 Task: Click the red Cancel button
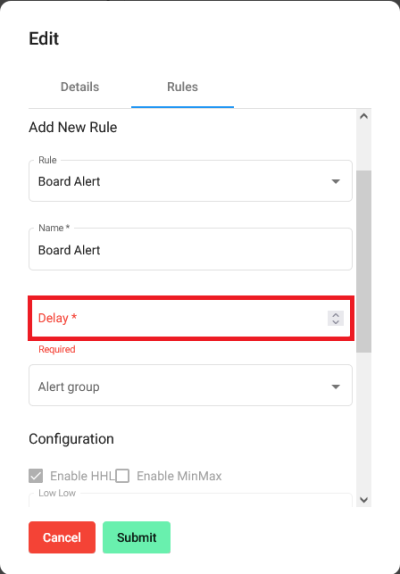click(62, 537)
